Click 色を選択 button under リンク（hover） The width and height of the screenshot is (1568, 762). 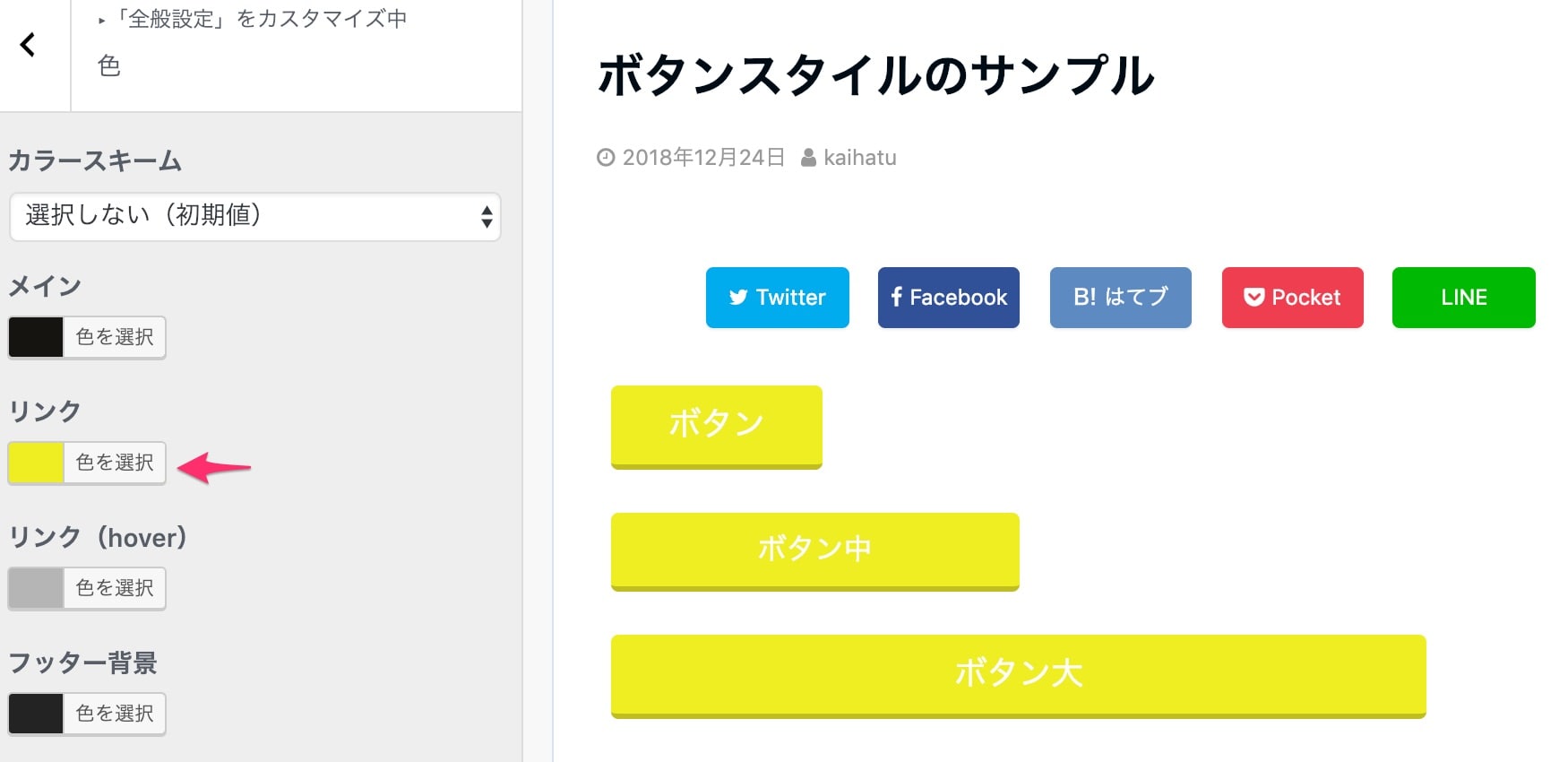pos(115,588)
